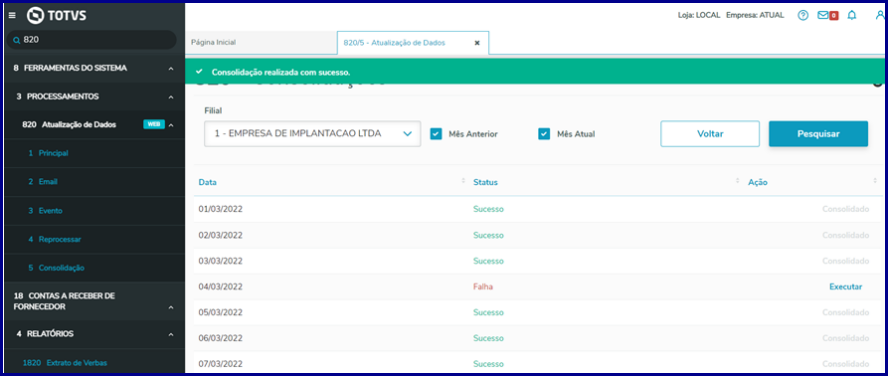This screenshot has width=888, height=376.
Task: Collapse the 820 Atualização de Dados item
Action: coord(170,125)
